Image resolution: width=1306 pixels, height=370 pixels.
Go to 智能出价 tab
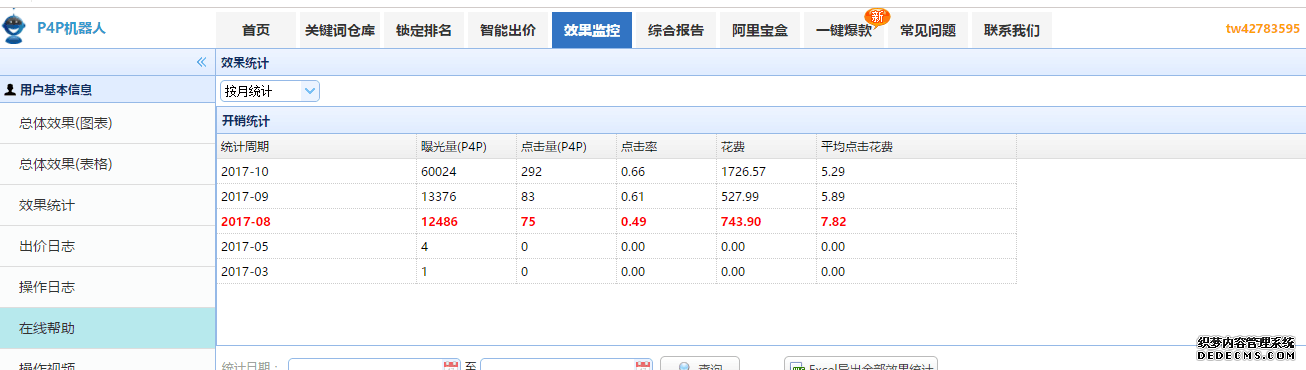[508, 30]
